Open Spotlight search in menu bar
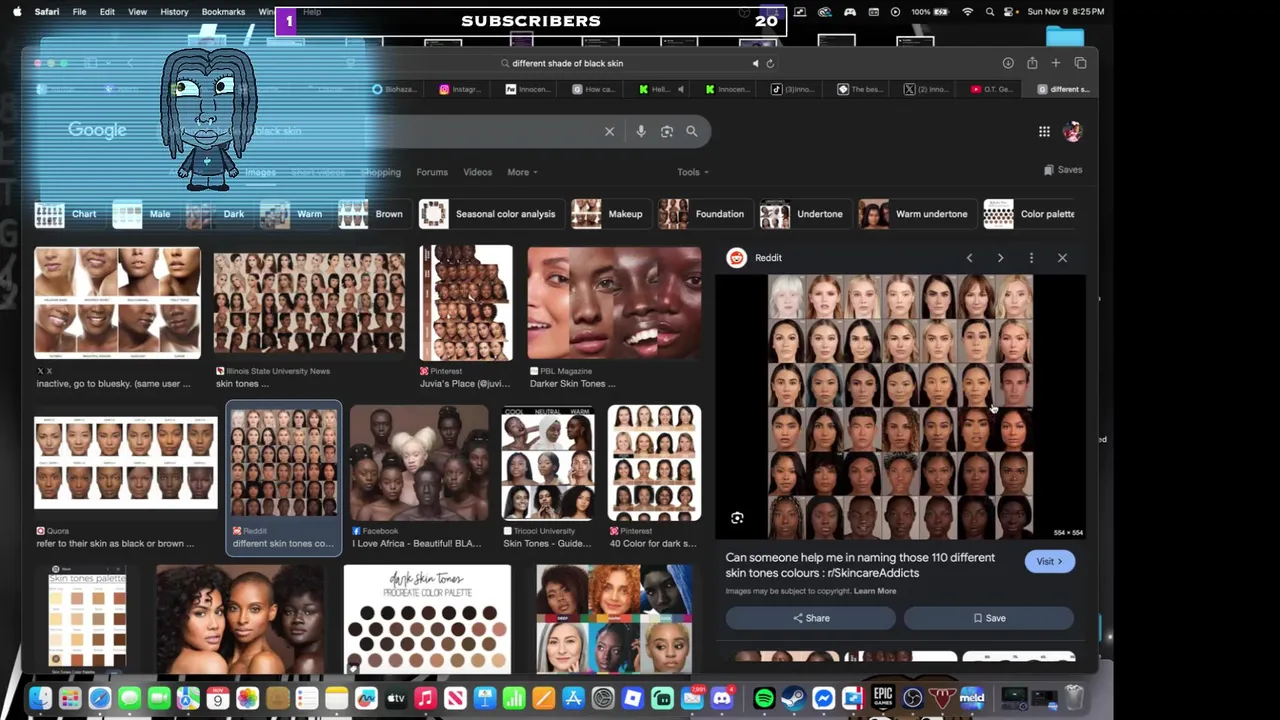 tap(990, 12)
